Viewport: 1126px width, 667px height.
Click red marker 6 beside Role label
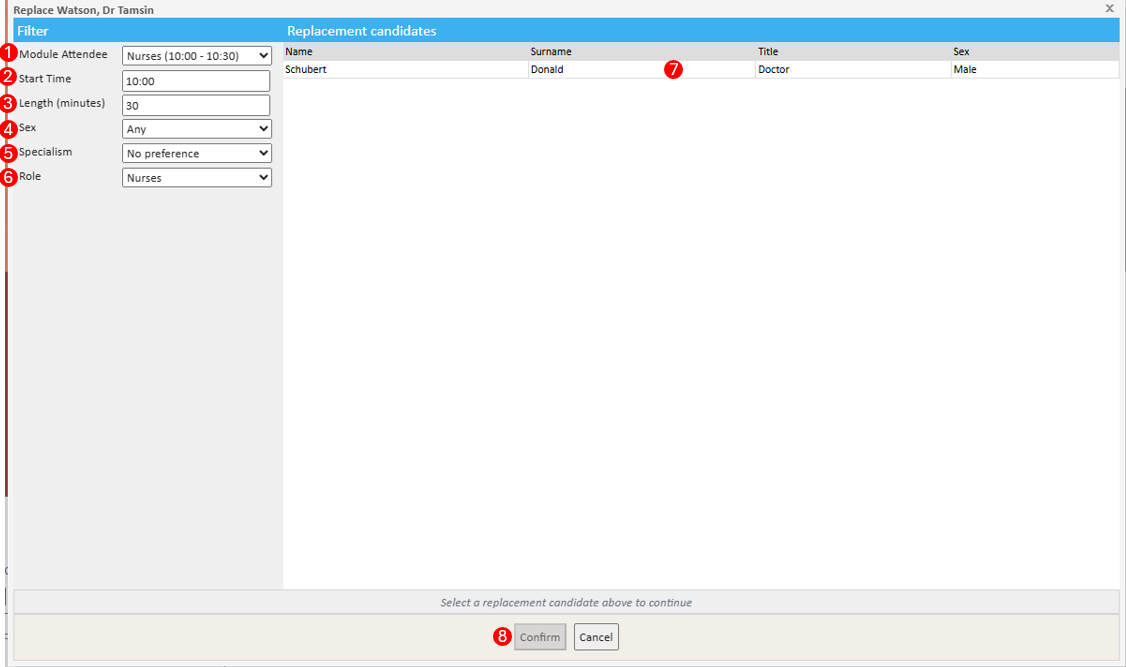[x=9, y=177]
